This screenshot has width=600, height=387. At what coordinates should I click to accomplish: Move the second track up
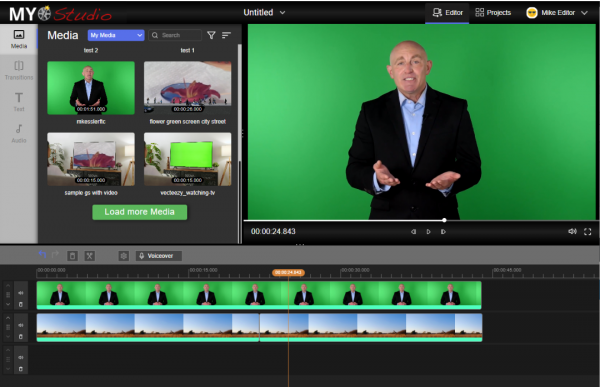click(x=8, y=318)
